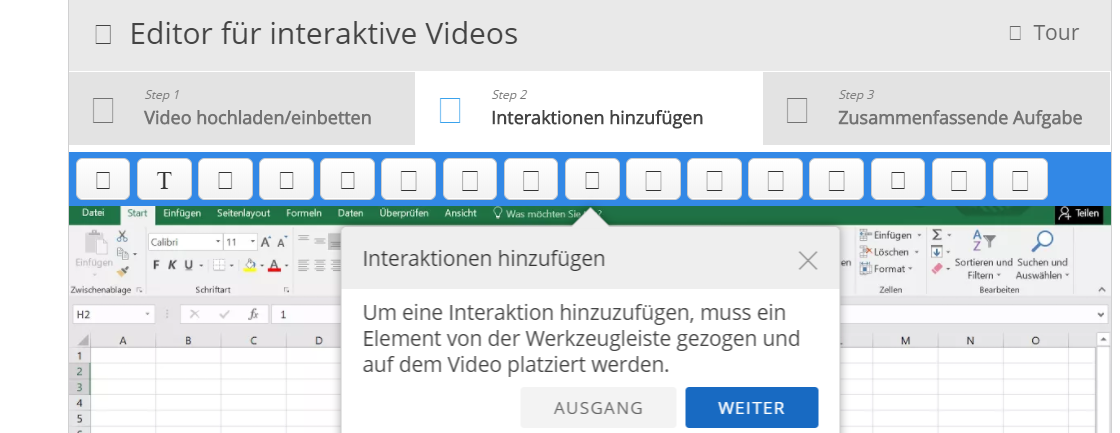Viewport: 1120px width, 433px height.
Task: Click the borders grid icon
Action: point(219,265)
